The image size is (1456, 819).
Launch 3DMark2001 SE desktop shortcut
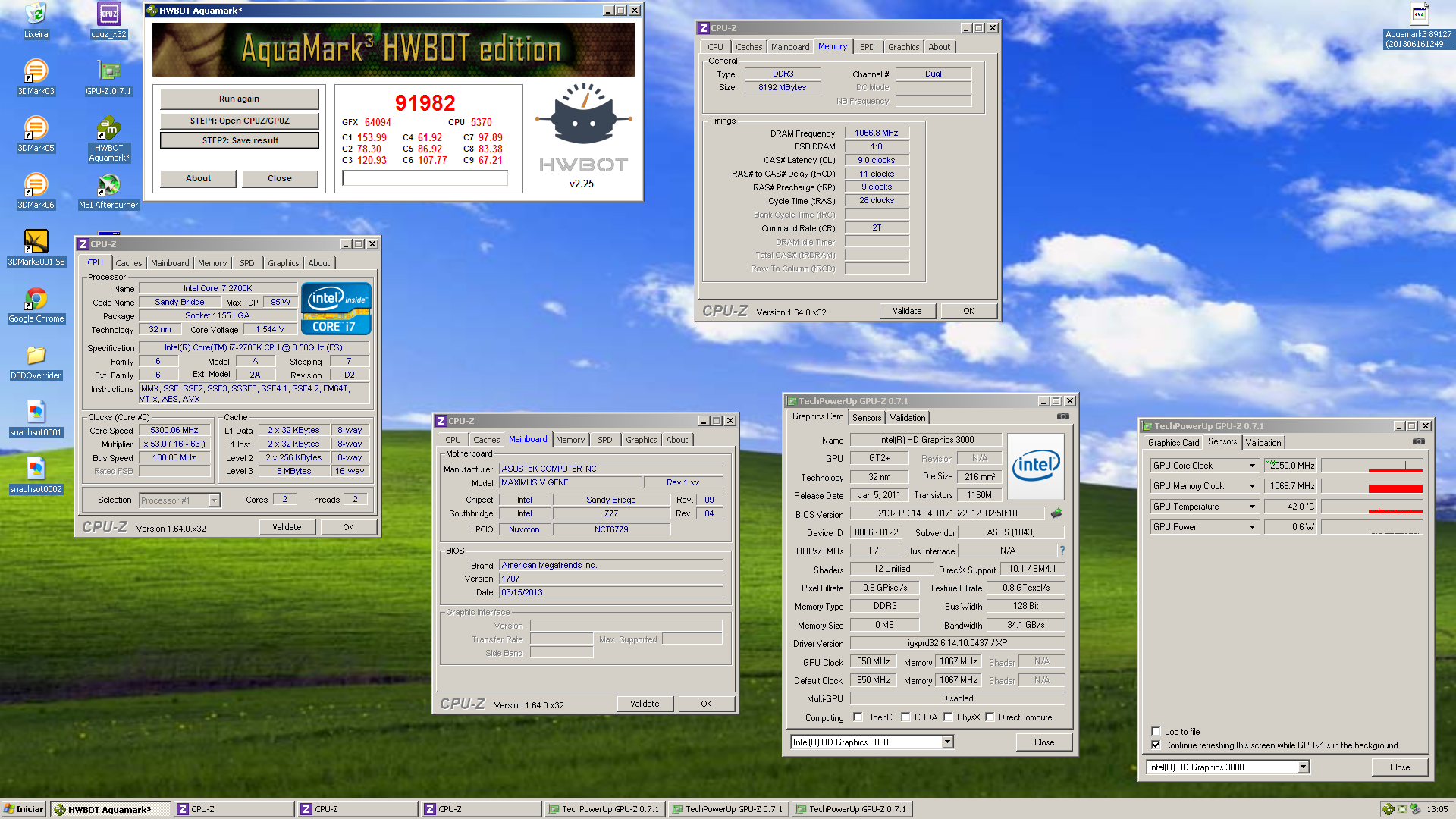[36, 247]
